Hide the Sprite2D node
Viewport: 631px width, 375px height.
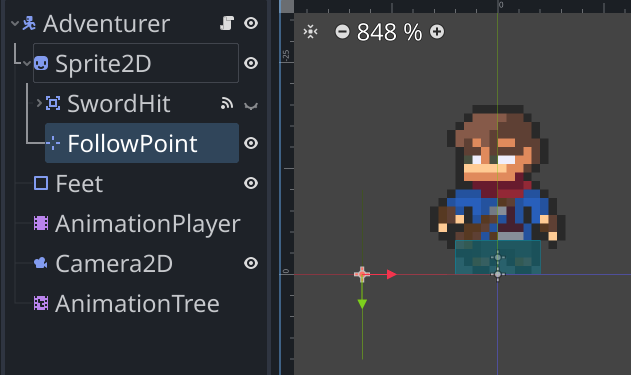[x=251, y=63]
